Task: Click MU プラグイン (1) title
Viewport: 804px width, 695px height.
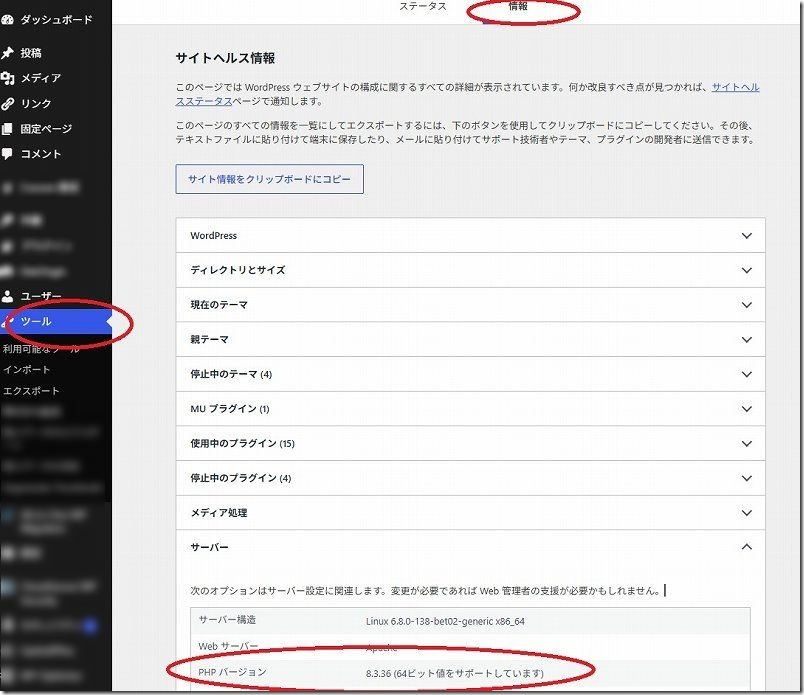Action: (x=230, y=409)
